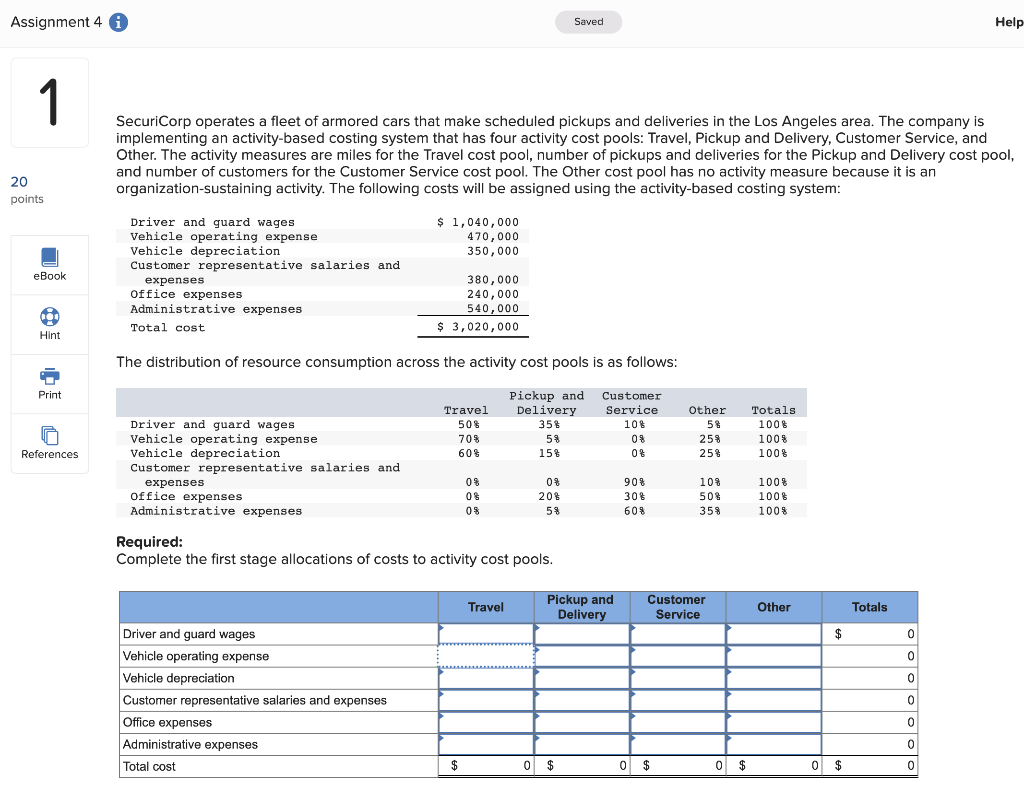Select the question number 1 box
1024x798 pixels.
(49, 102)
